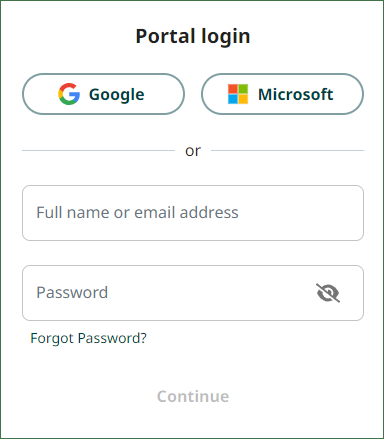
Task: Click the "or" divider text
Action: click(193, 151)
